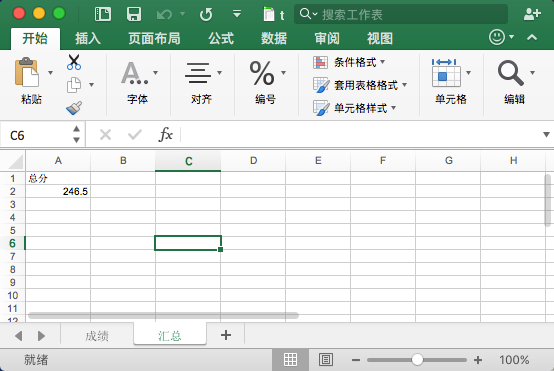
Task: Click the 搜索工作表 search field
Action: 401,14
